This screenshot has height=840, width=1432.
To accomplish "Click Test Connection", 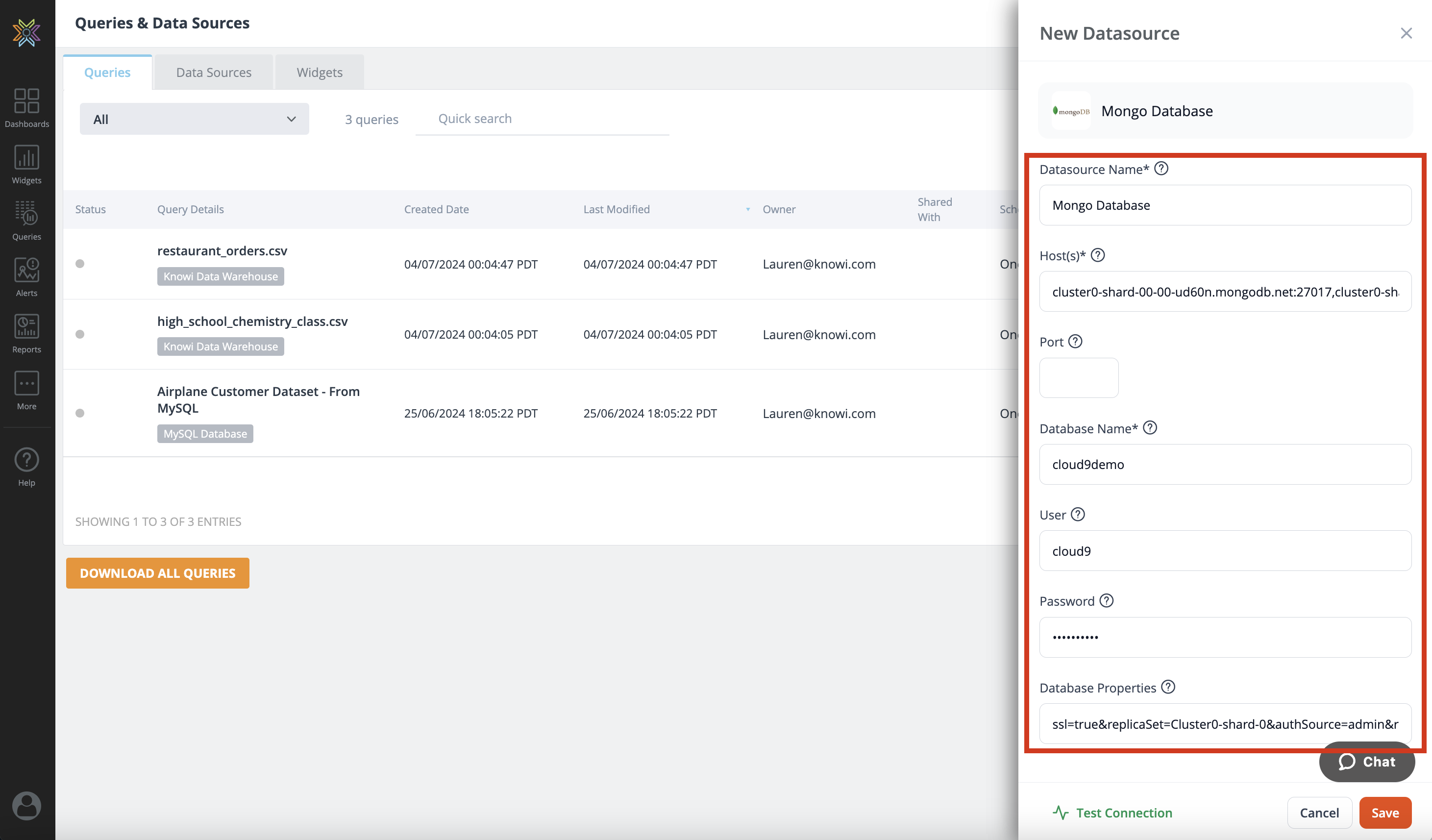I will 1112,813.
